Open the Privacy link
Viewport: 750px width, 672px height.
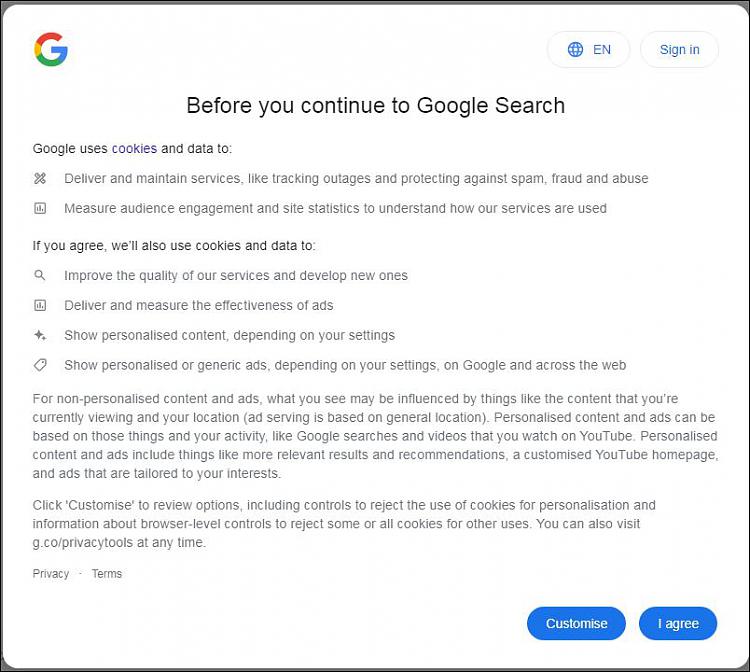[51, 574]
